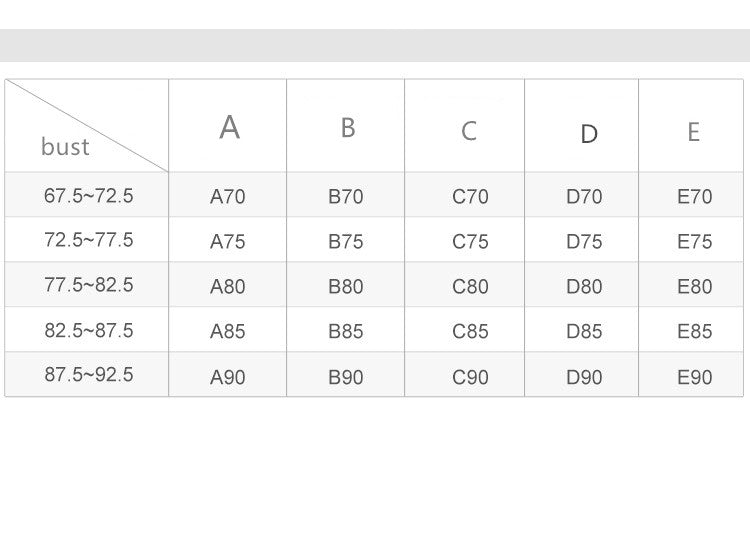
Task: Select the D70 size cell
Action: click(x=584, y=197)
